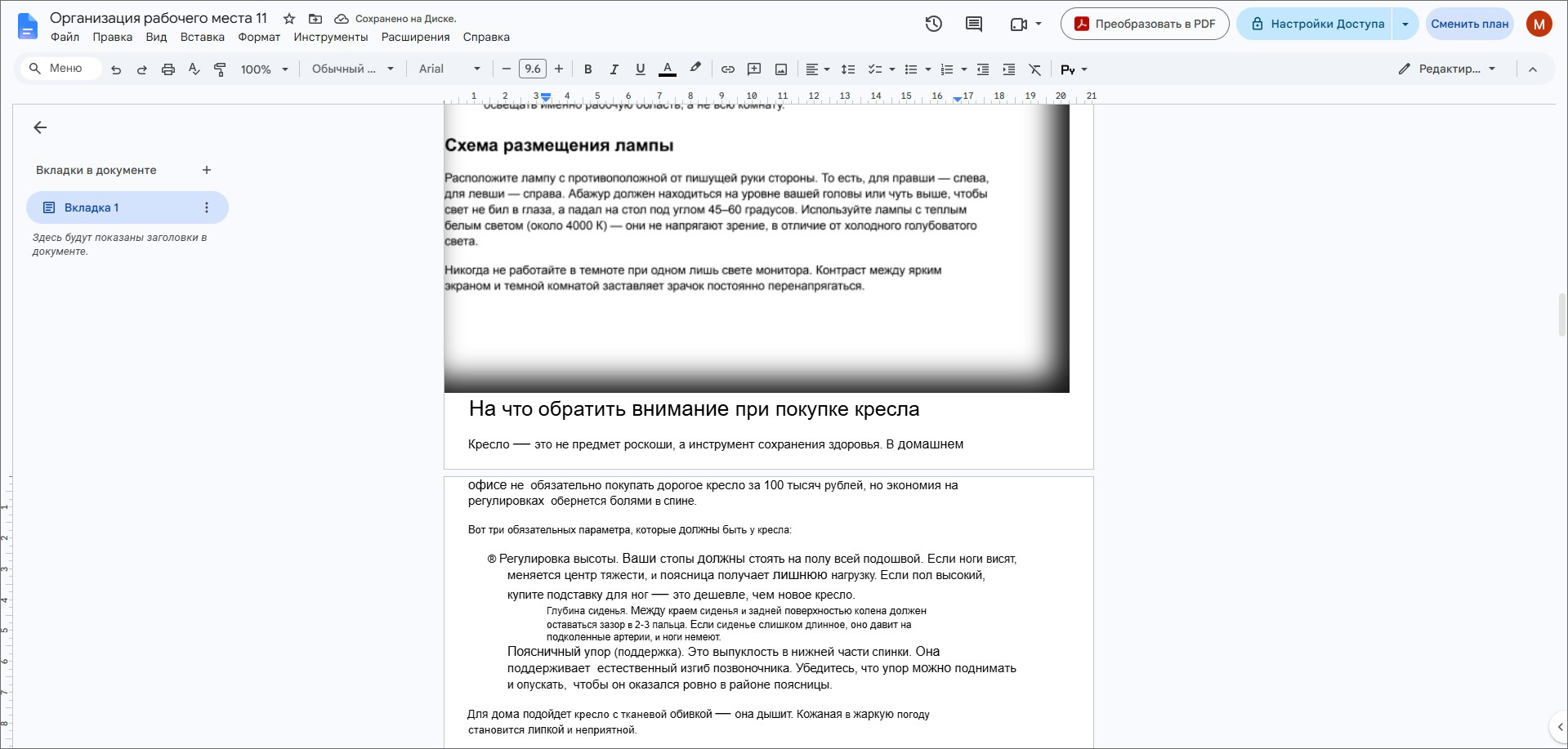Add a new document tab with the plus icon

tap(207, 170)
